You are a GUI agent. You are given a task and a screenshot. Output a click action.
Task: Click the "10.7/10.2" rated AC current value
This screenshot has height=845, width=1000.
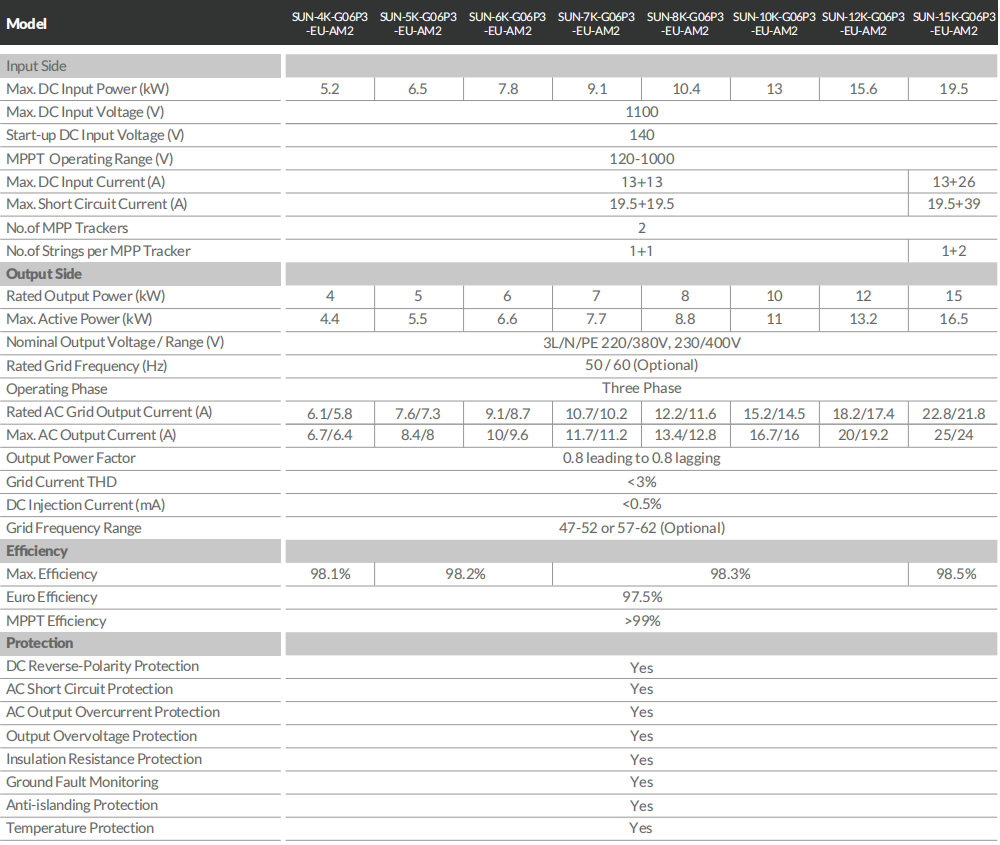click(x=596, y=413)
